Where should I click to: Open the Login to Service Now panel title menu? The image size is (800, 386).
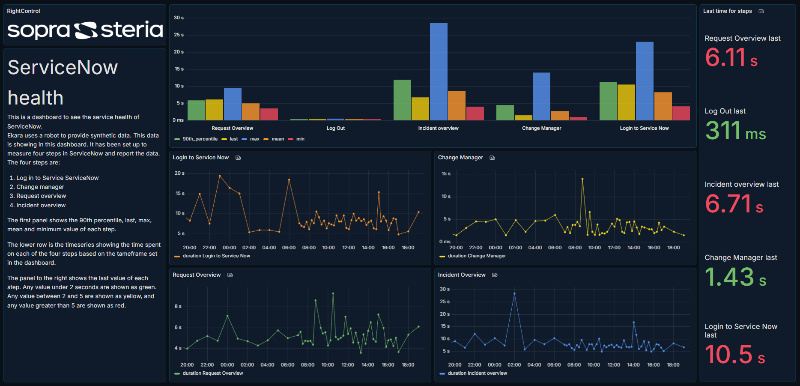[x=201, y=158]
